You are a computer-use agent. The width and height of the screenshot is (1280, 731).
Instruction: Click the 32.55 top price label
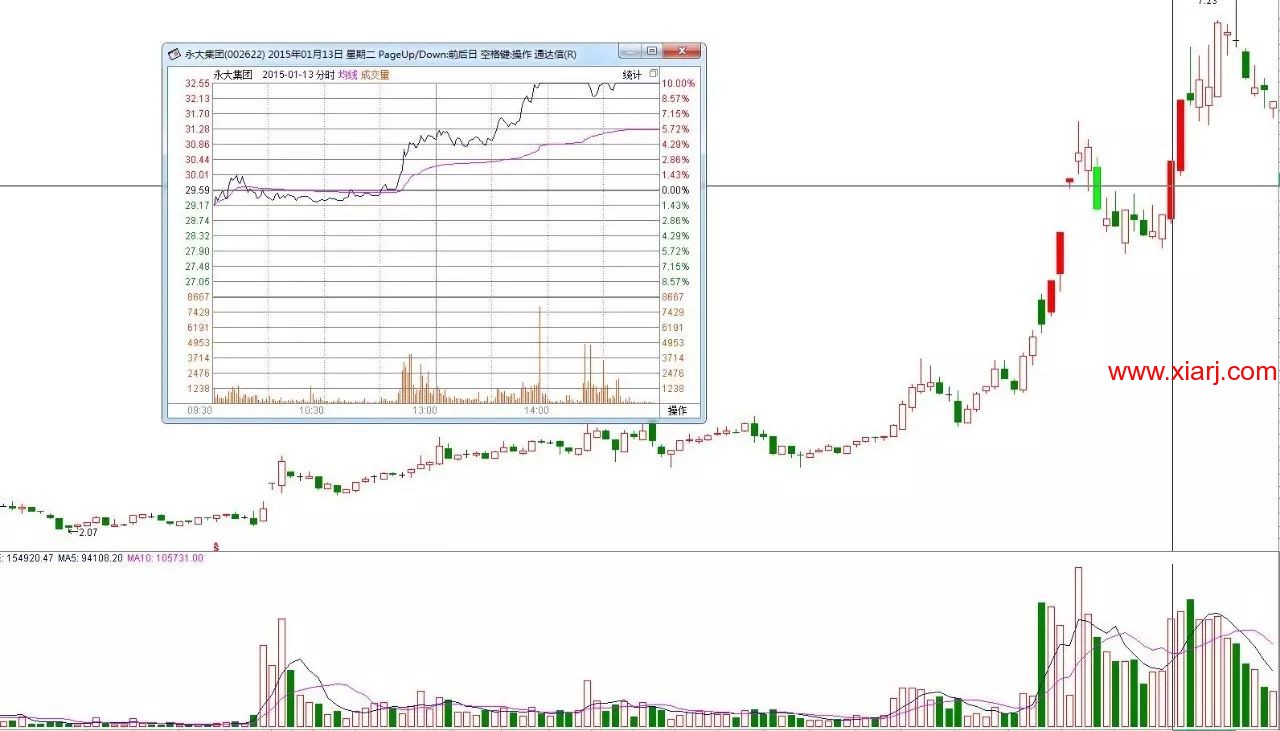(197, 84)
